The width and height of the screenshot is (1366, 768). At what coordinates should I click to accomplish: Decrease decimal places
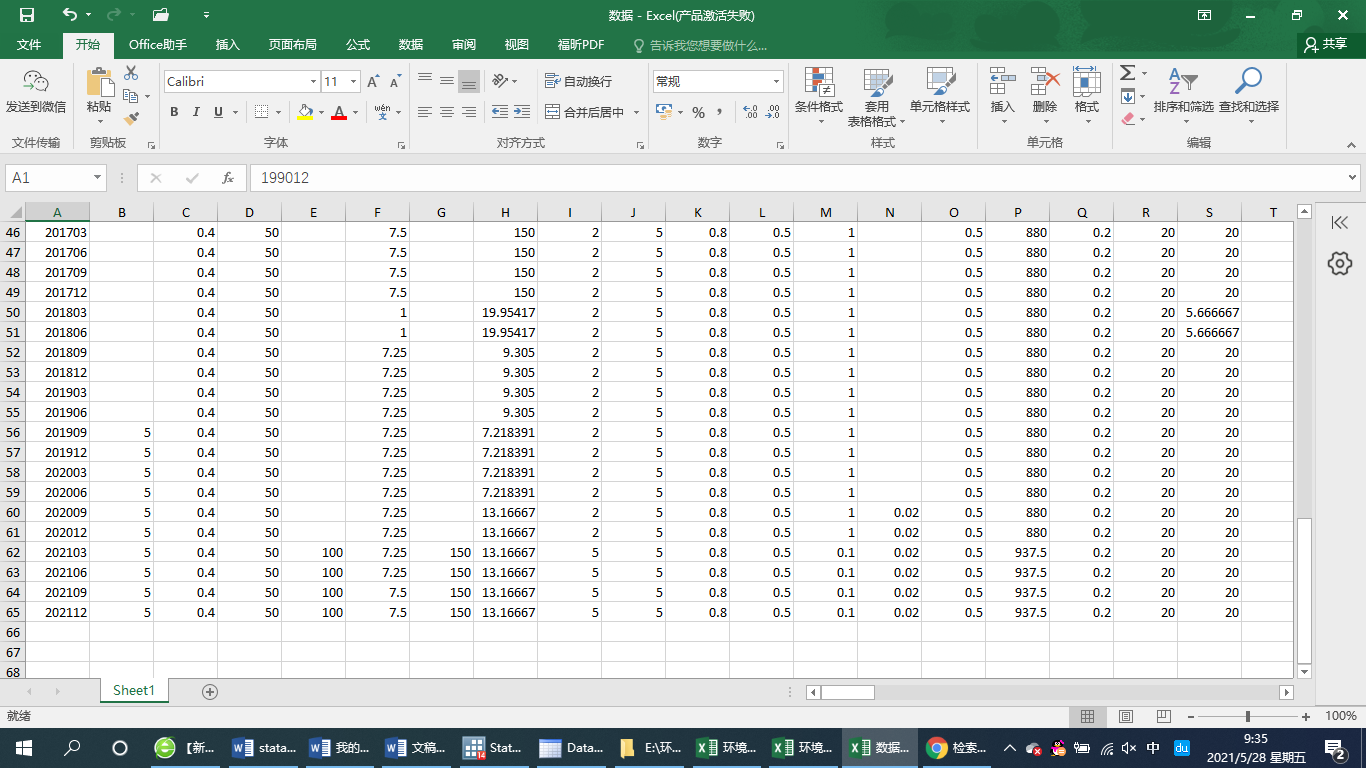pos(772,112)
